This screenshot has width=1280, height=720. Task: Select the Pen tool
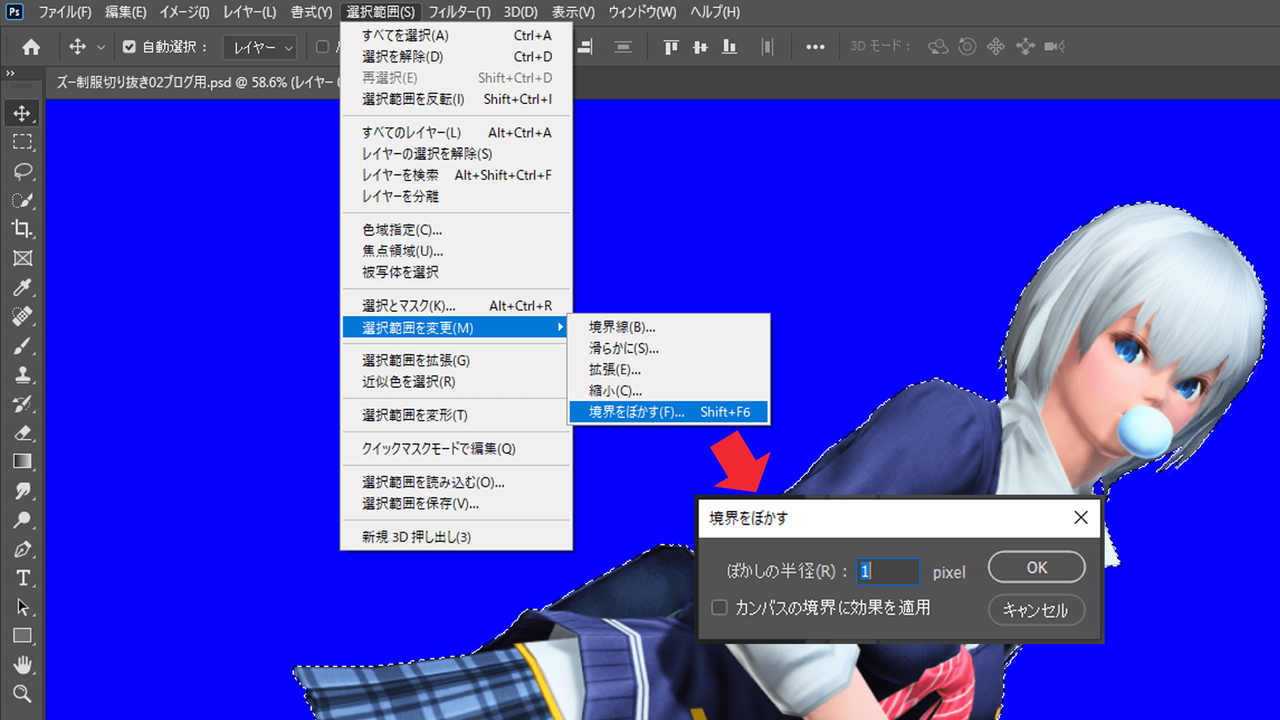22,549
